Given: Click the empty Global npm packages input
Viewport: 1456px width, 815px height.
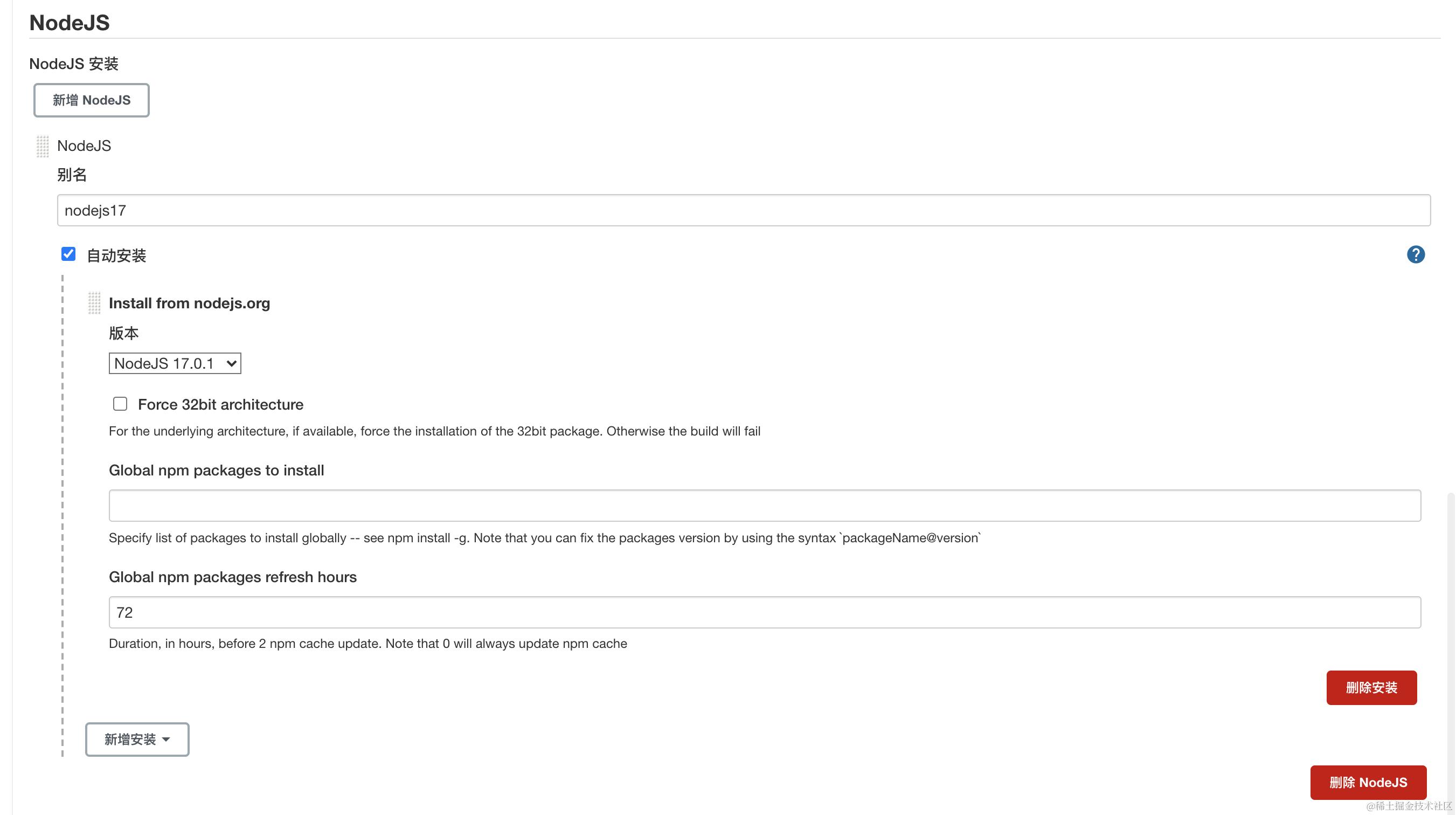Looking at the screenshot, I should click(x=765, y=506).
